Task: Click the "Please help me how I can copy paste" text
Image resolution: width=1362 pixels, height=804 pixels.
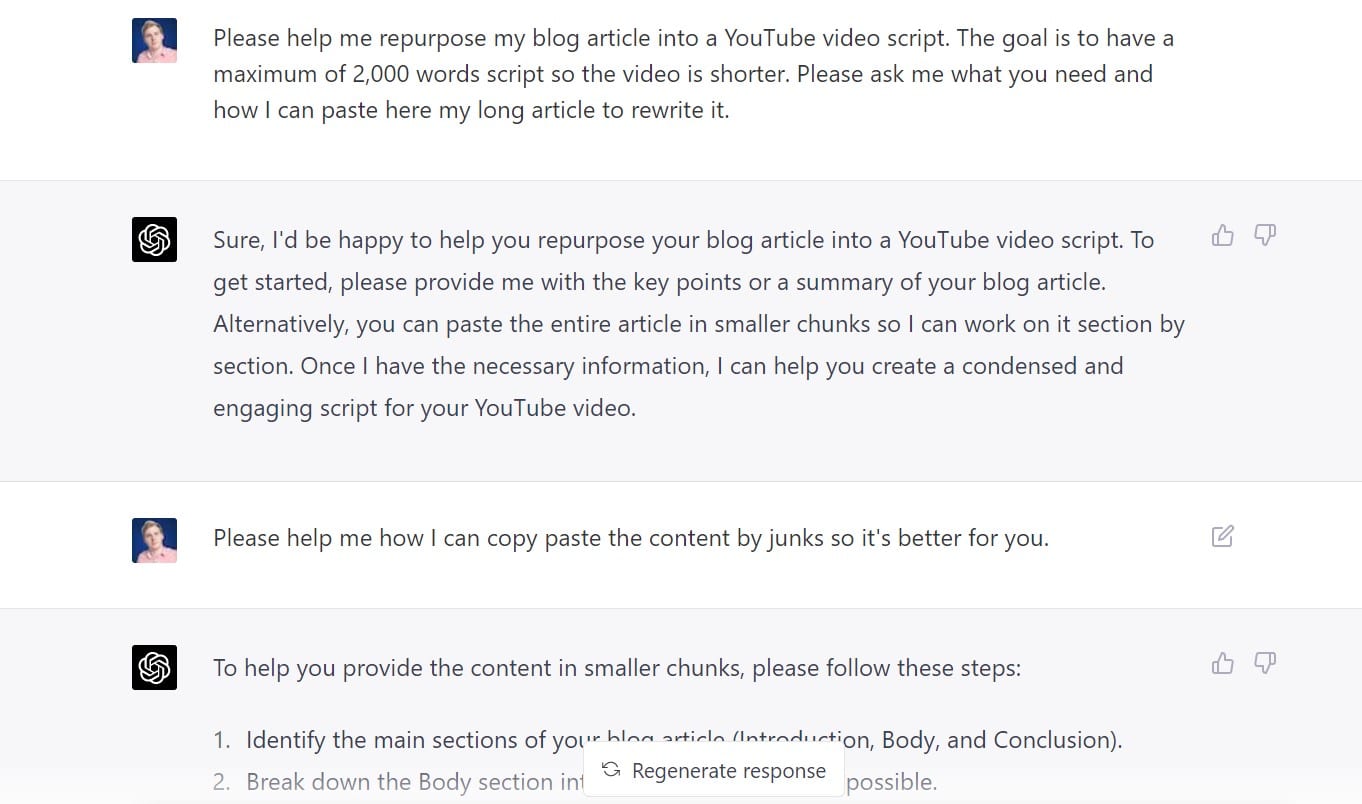Action: pyautogui.click(x=631, y=538)
